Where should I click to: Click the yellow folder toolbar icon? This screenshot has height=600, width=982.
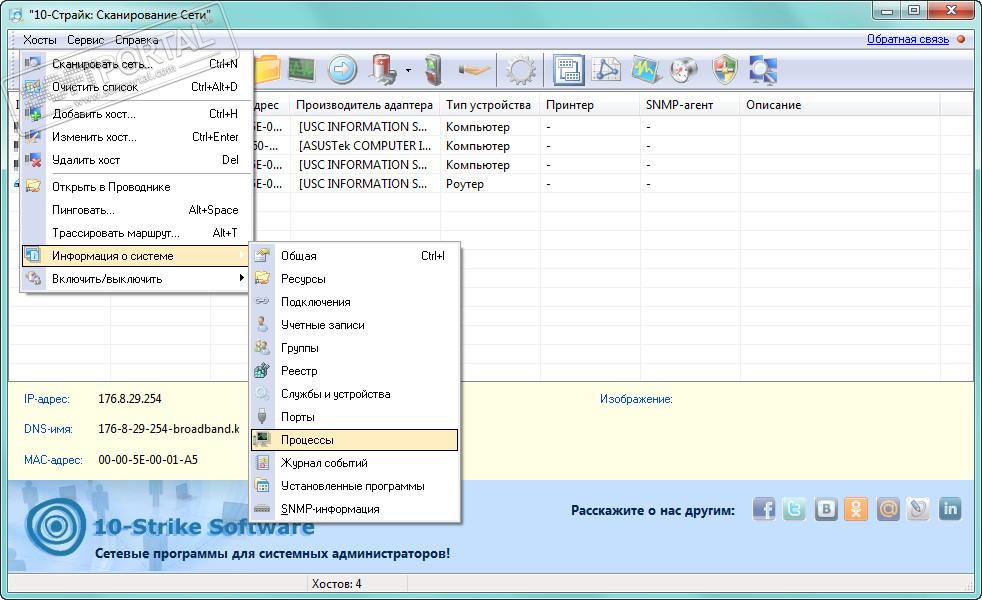coord(267,70)
